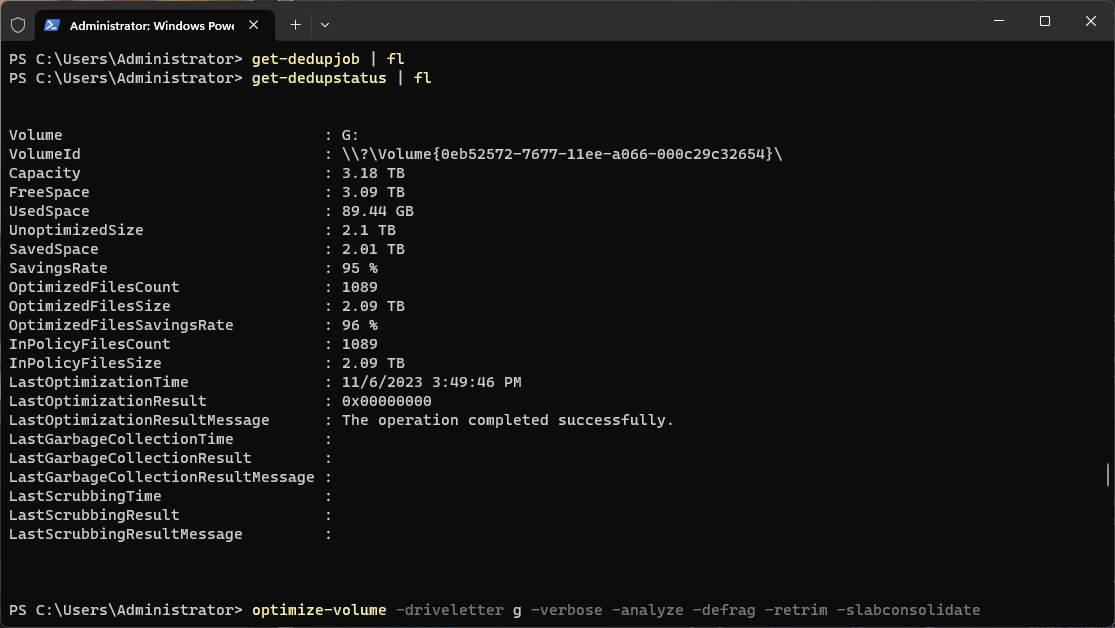This screenshot has height=628, width=1115.
Task: Close the Windows Terminal window
Action: [1090, 21]
